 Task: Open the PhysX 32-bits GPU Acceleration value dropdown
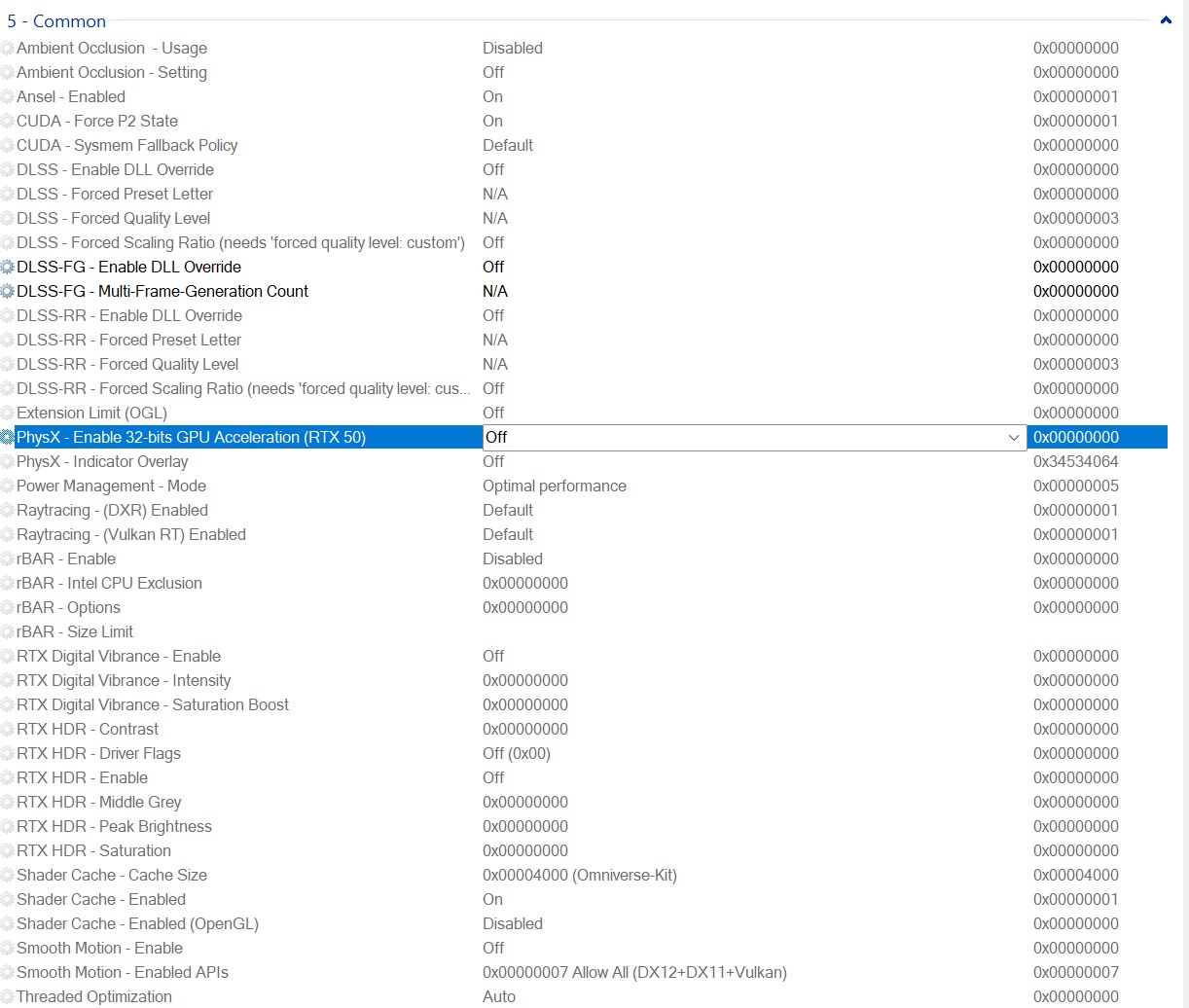[x=1013, y=438]
